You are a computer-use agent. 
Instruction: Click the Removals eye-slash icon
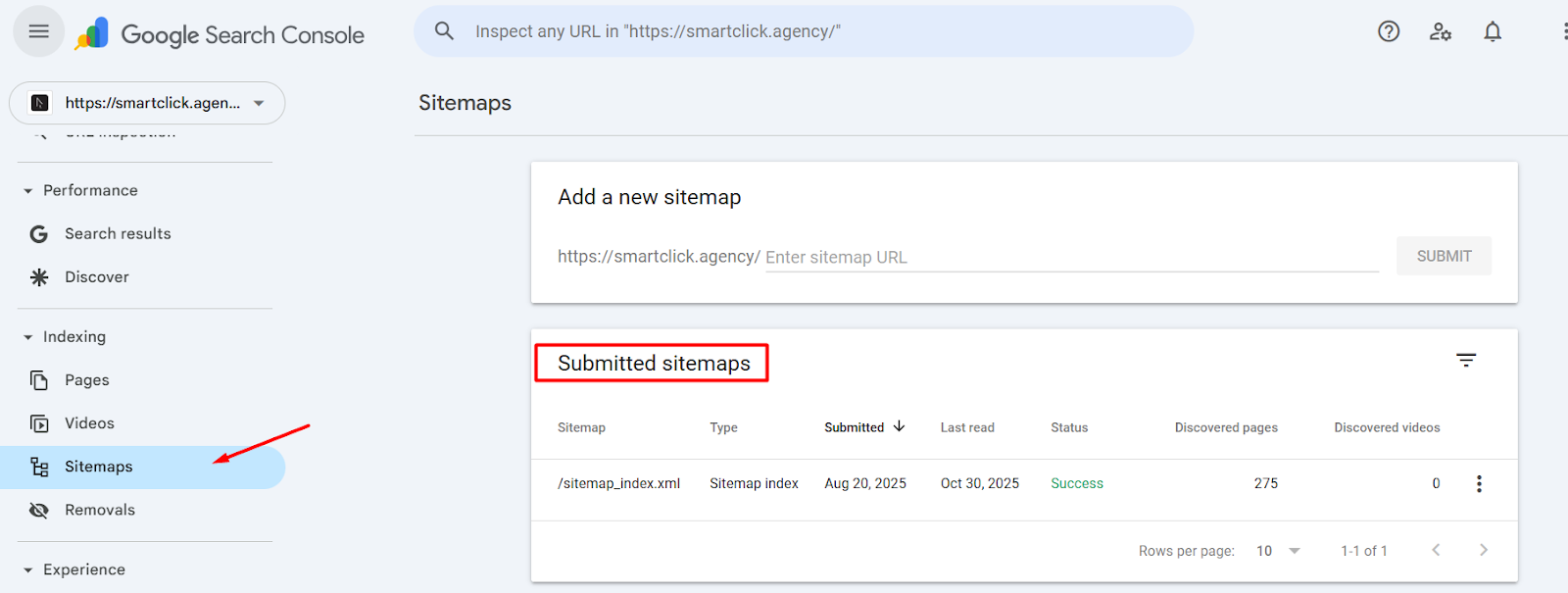(x=39, y=510)
